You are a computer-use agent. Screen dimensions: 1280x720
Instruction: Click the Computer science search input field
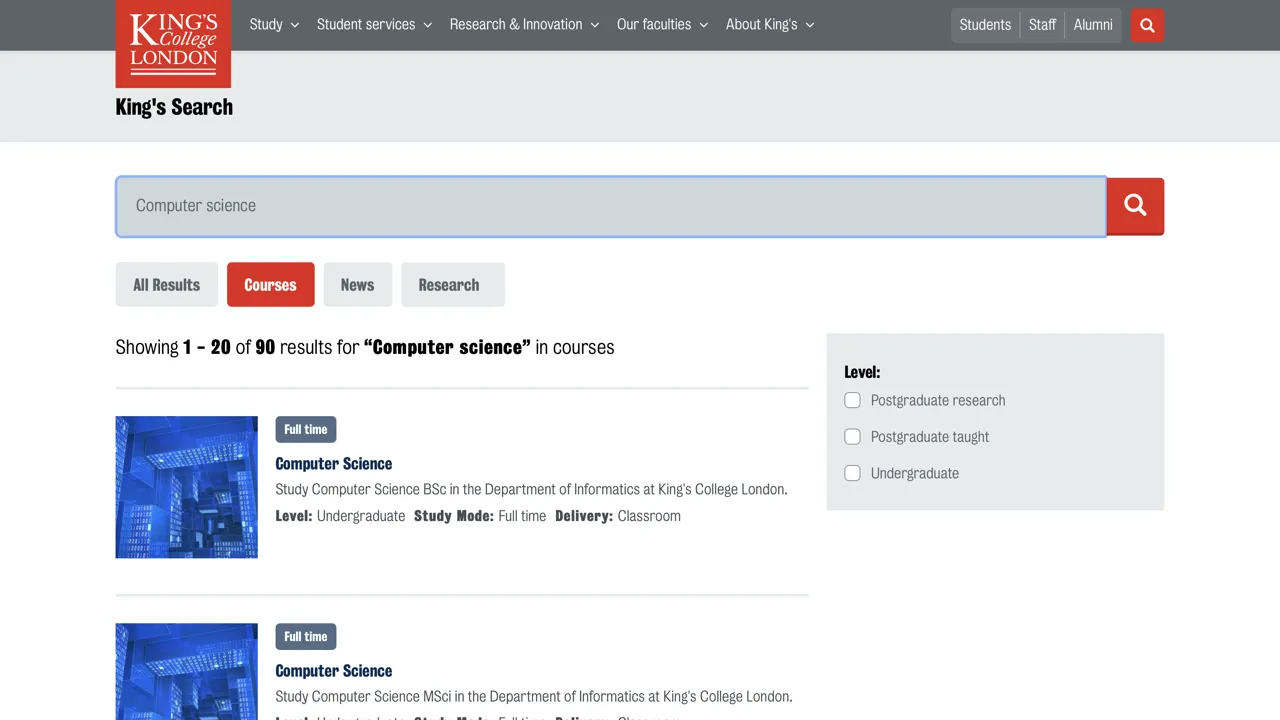[610, 206]
